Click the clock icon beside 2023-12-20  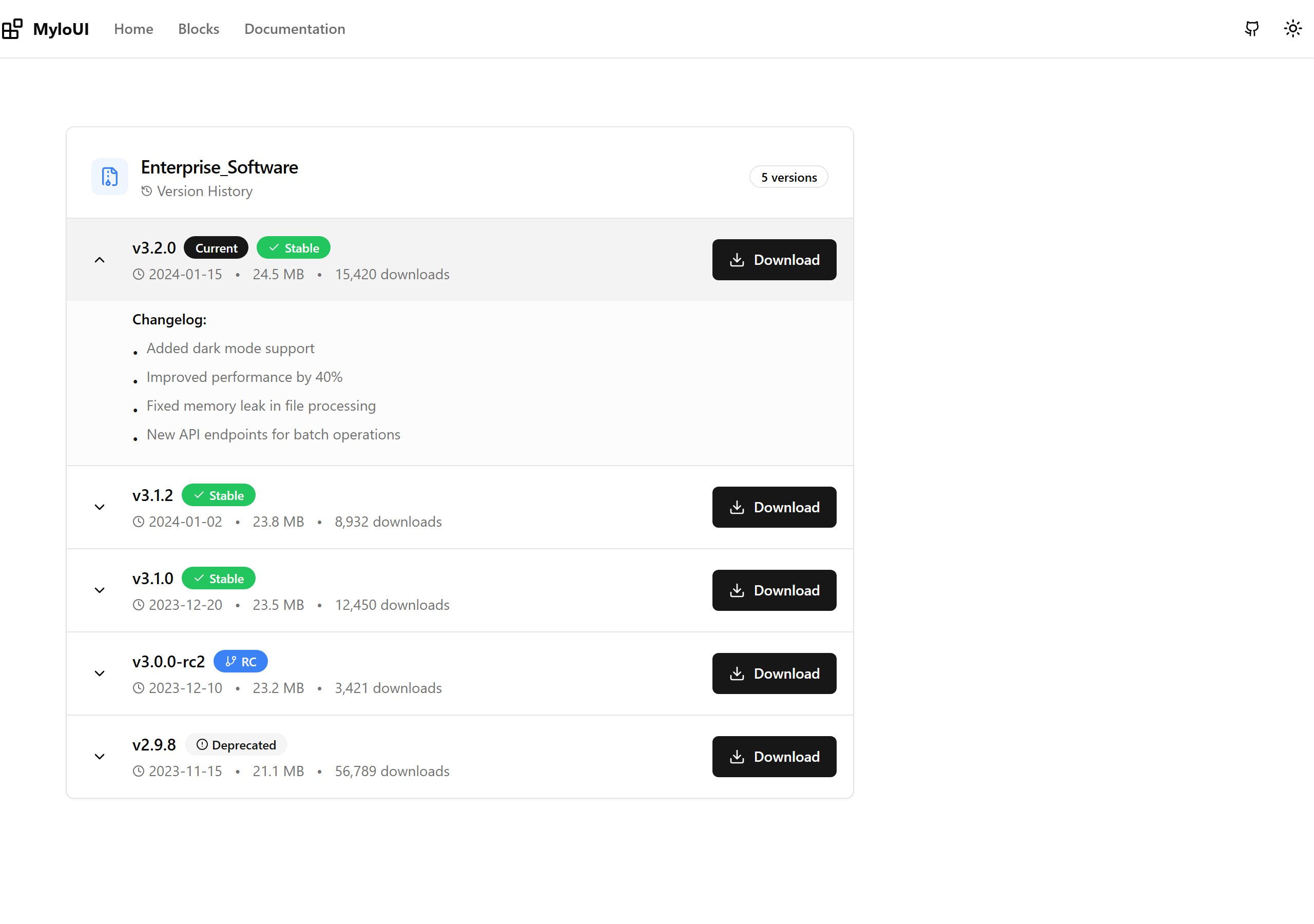(139, 605)
